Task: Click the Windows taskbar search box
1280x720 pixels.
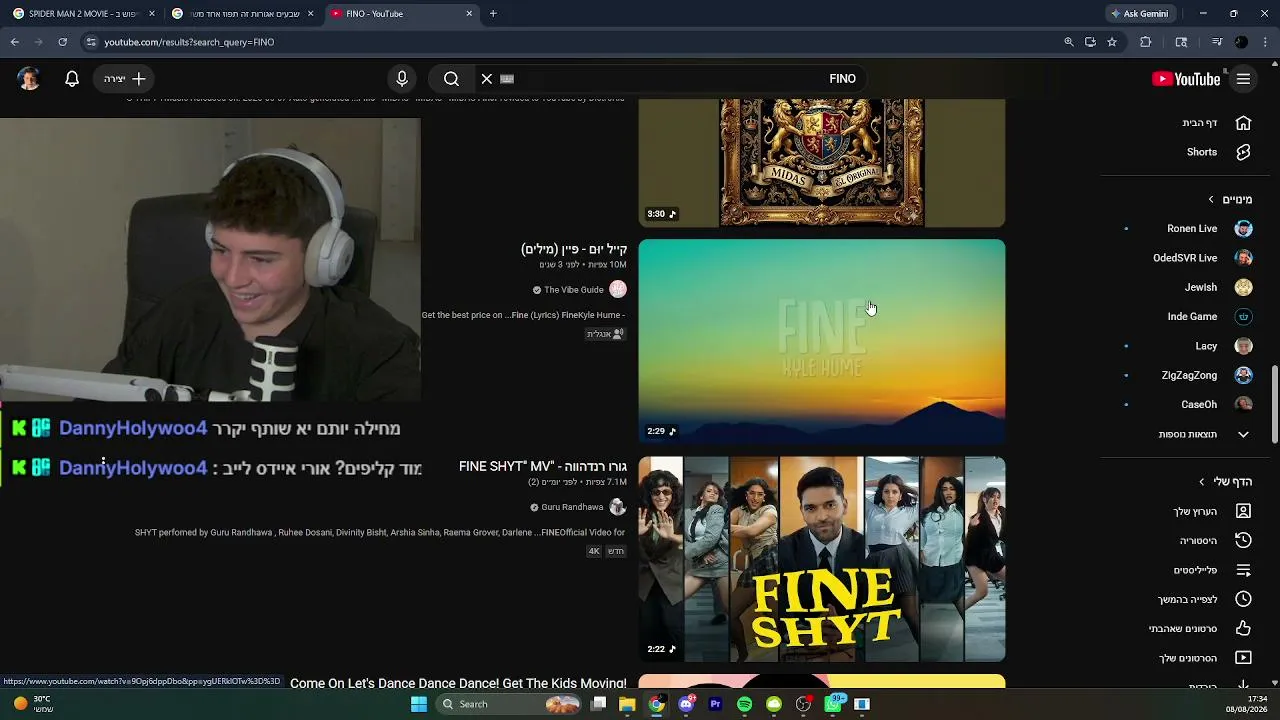Action: click(510, 704)
